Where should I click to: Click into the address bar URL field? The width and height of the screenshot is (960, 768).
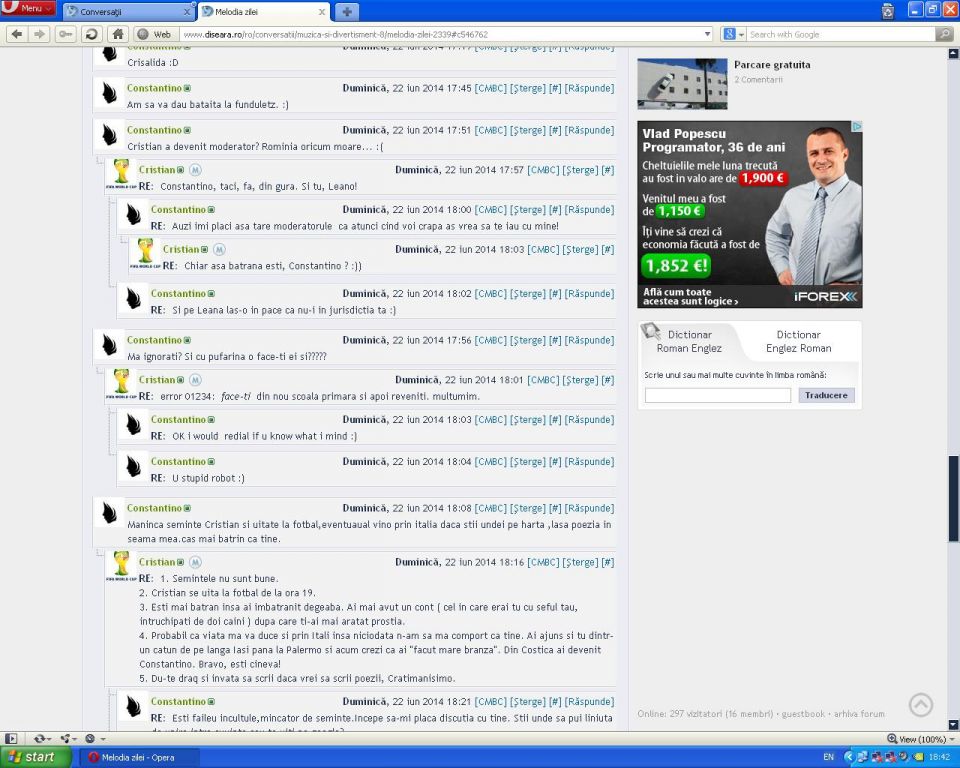(x=441, y=34)
